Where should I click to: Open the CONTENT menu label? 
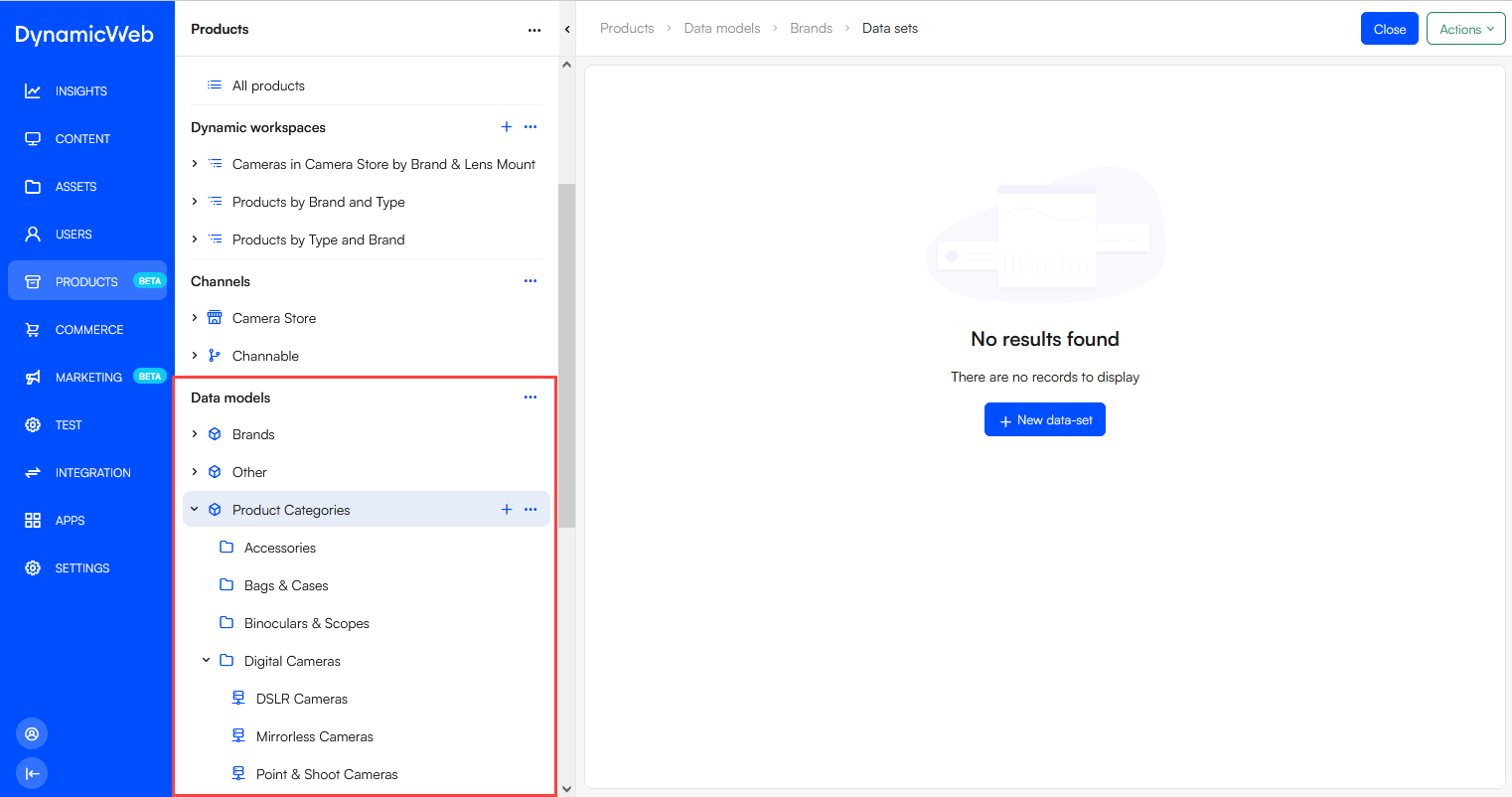82,139
